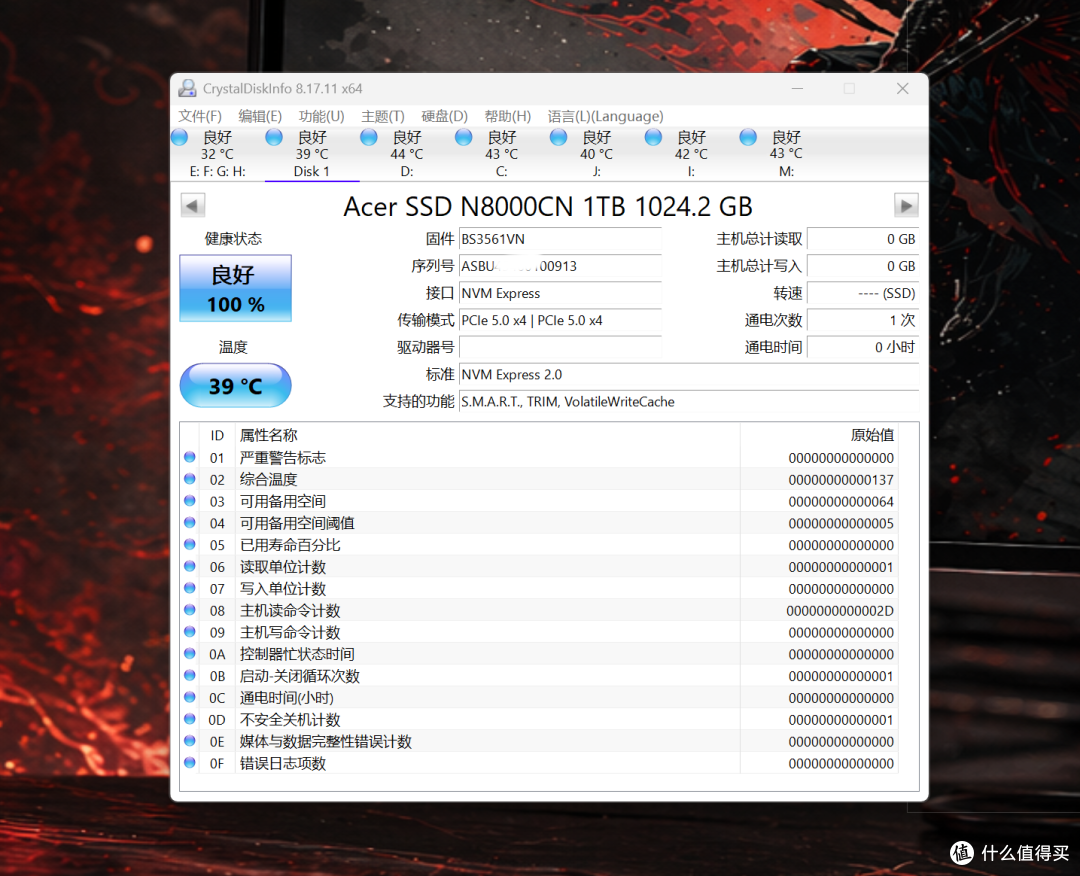Click the 原始值 column header
Viewport: 1080px width, 876px height.
pos(819,435)
